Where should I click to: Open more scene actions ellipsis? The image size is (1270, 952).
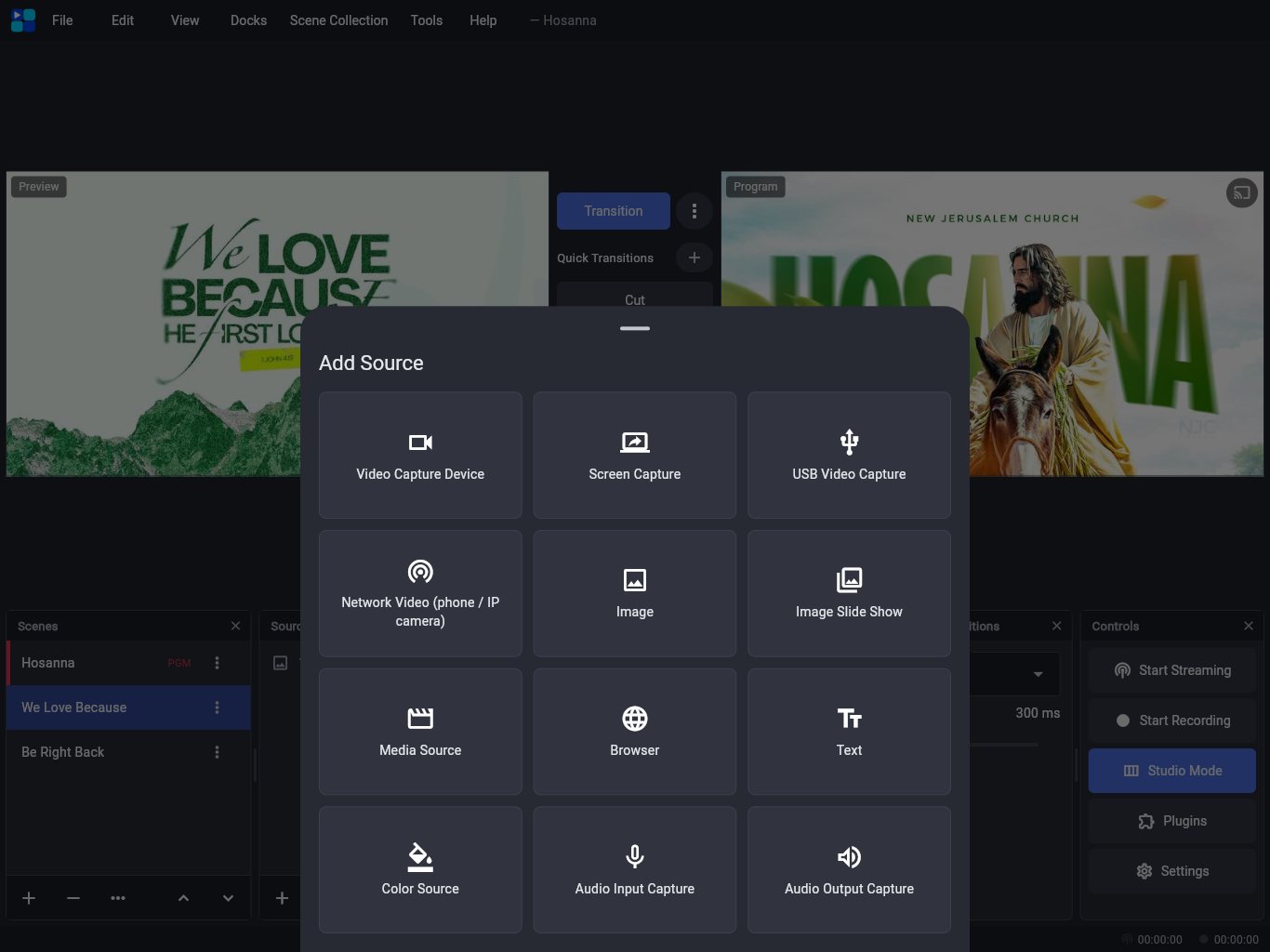118,898
